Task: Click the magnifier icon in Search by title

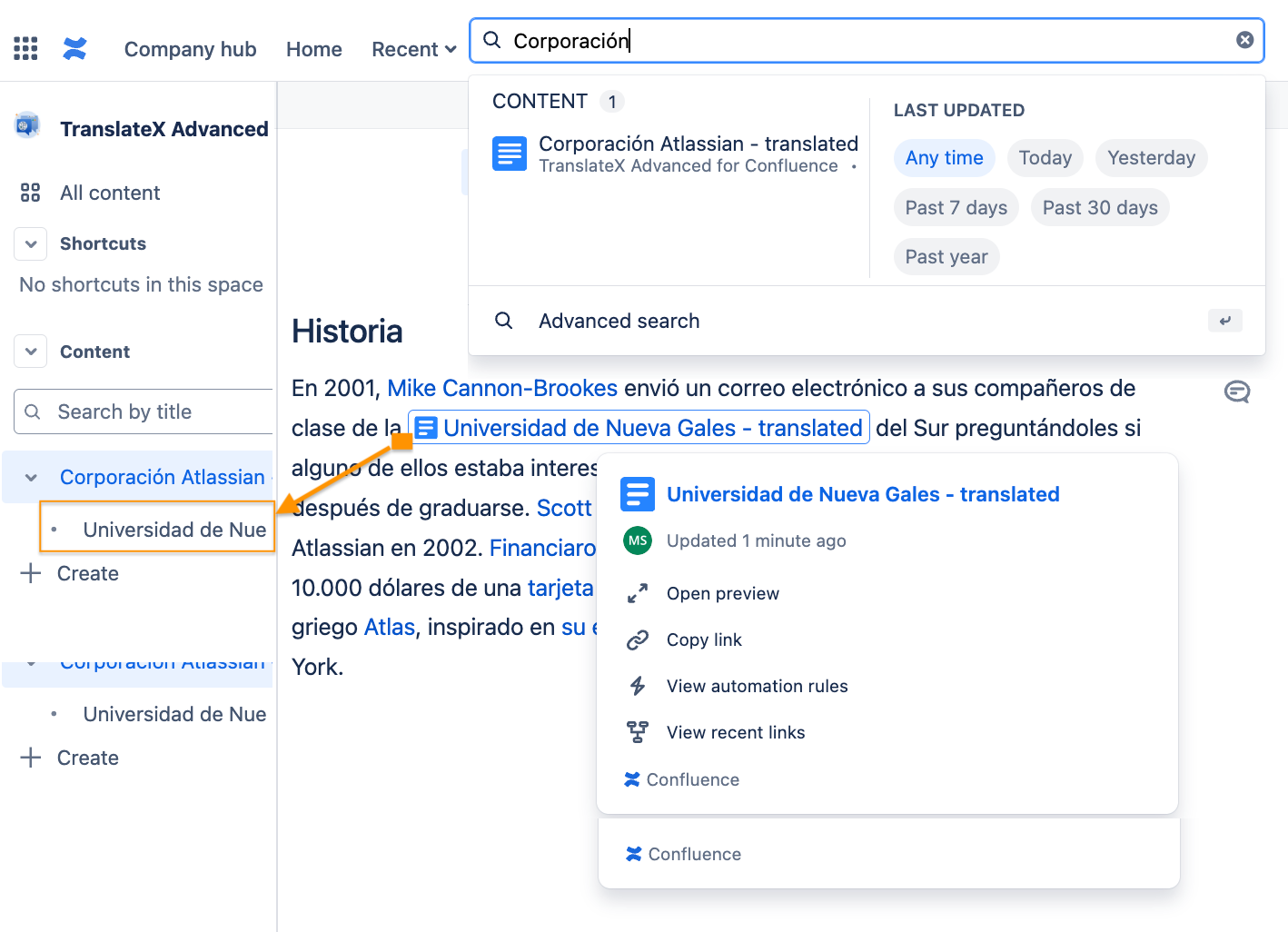Action: coord(33,411)
